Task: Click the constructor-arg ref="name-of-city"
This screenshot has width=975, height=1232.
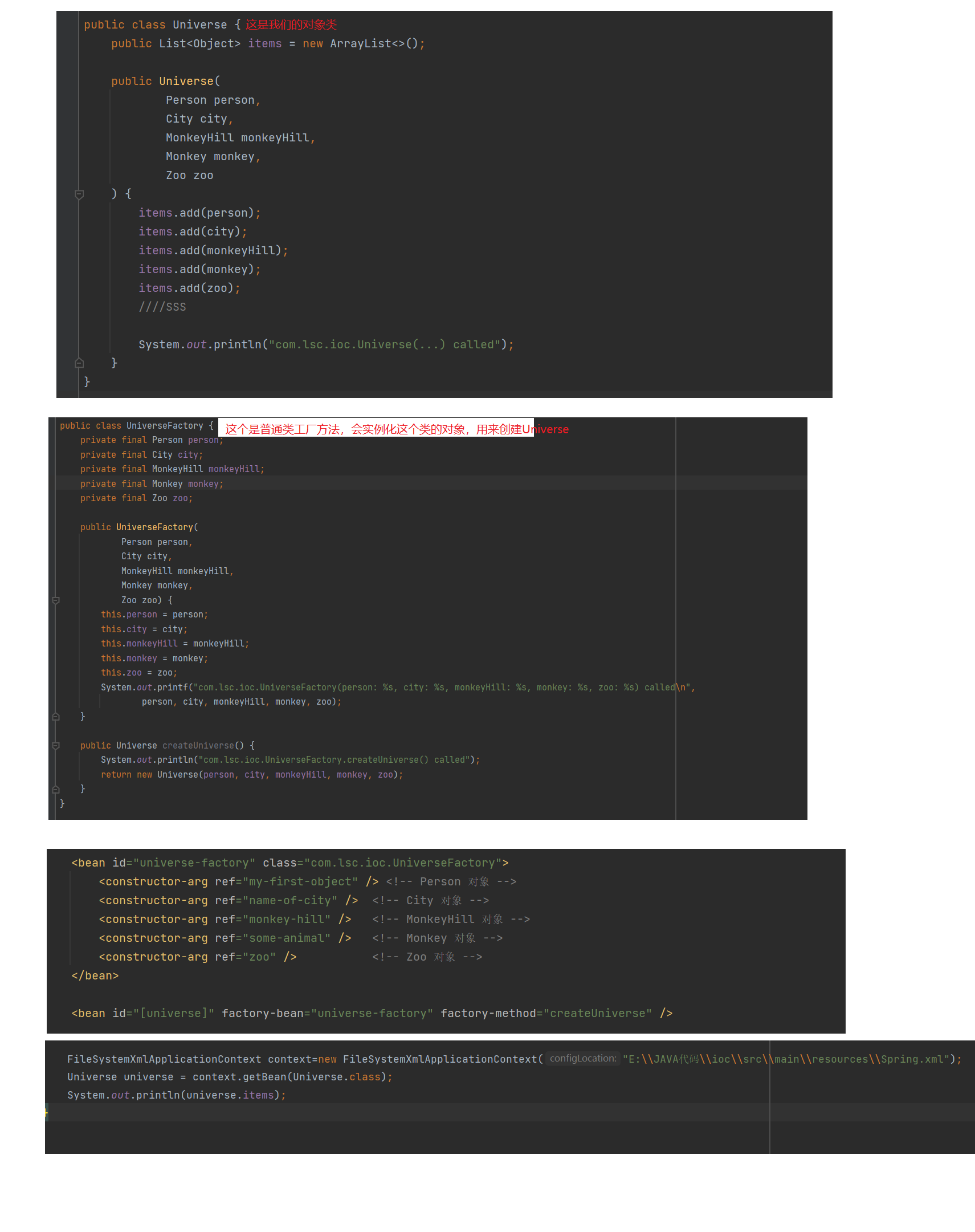Action: [229, 900]
